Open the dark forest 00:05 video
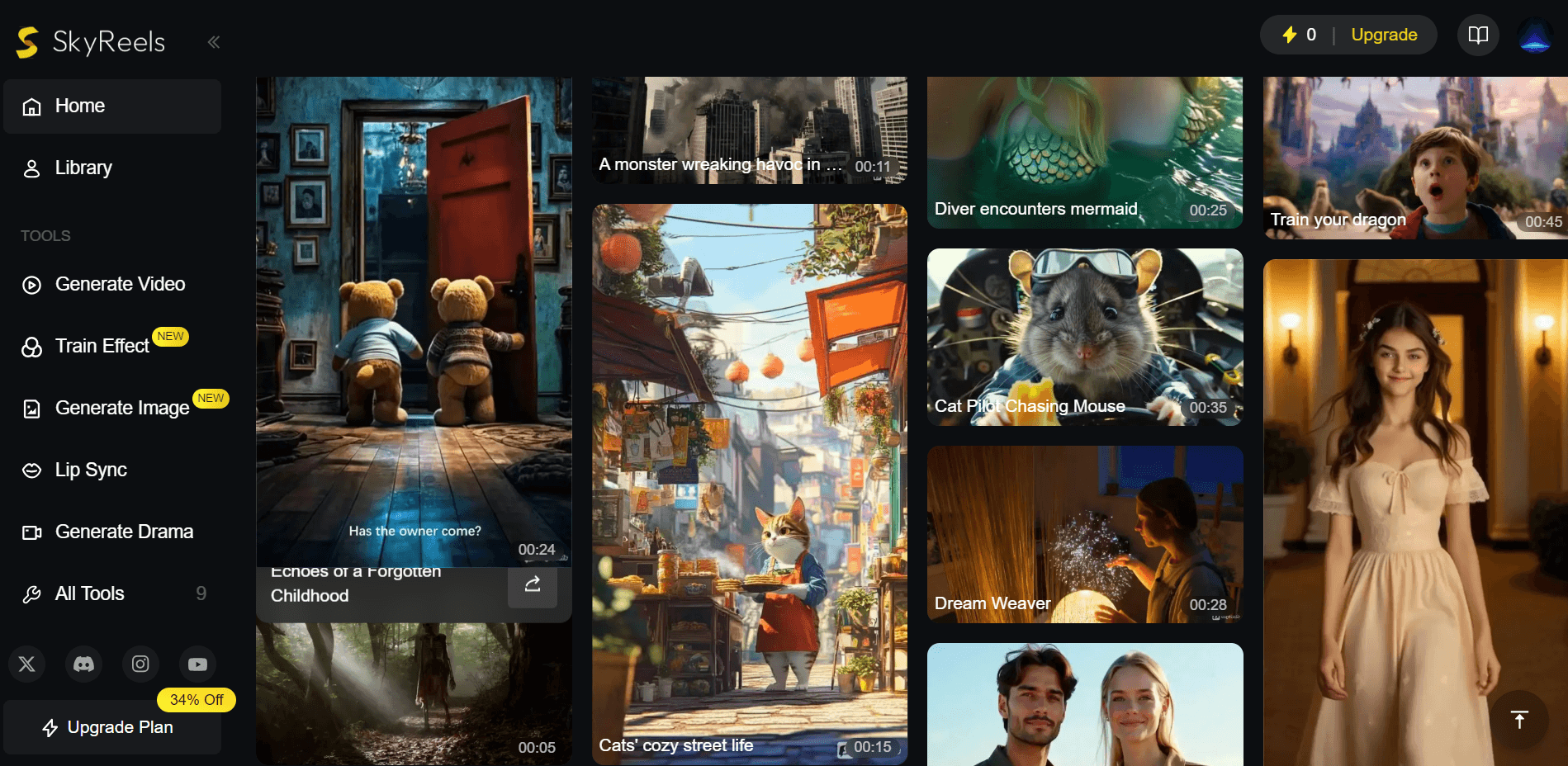 [x=414, y=693]
